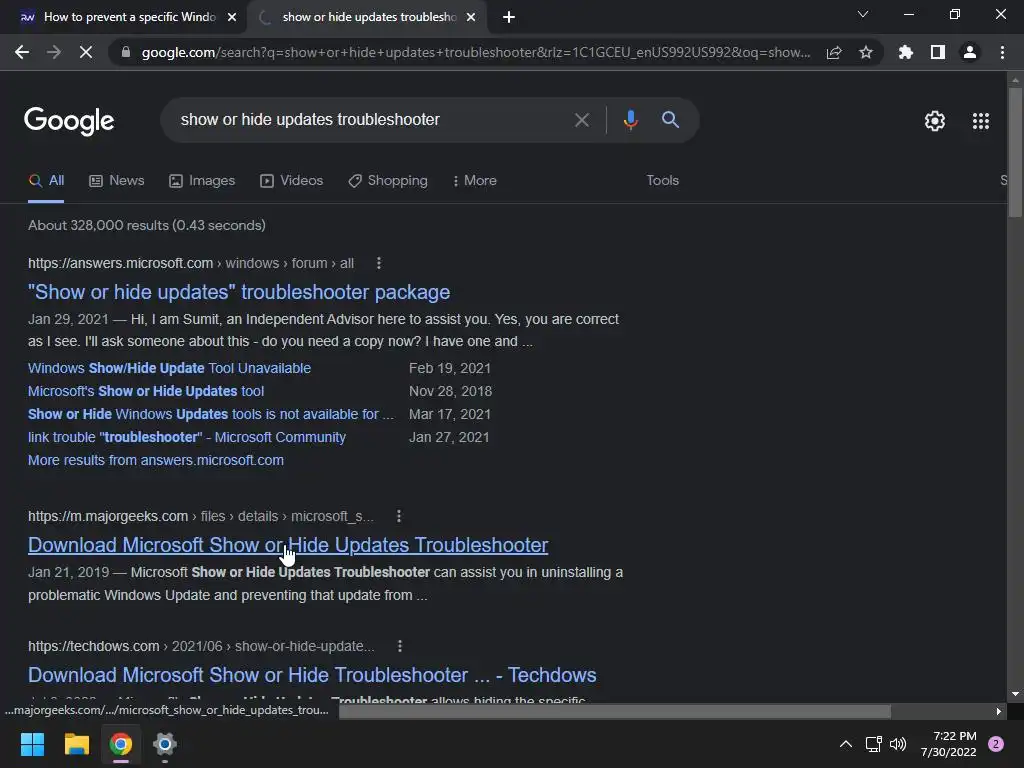Open the Google apps grid

pos(981,121)
